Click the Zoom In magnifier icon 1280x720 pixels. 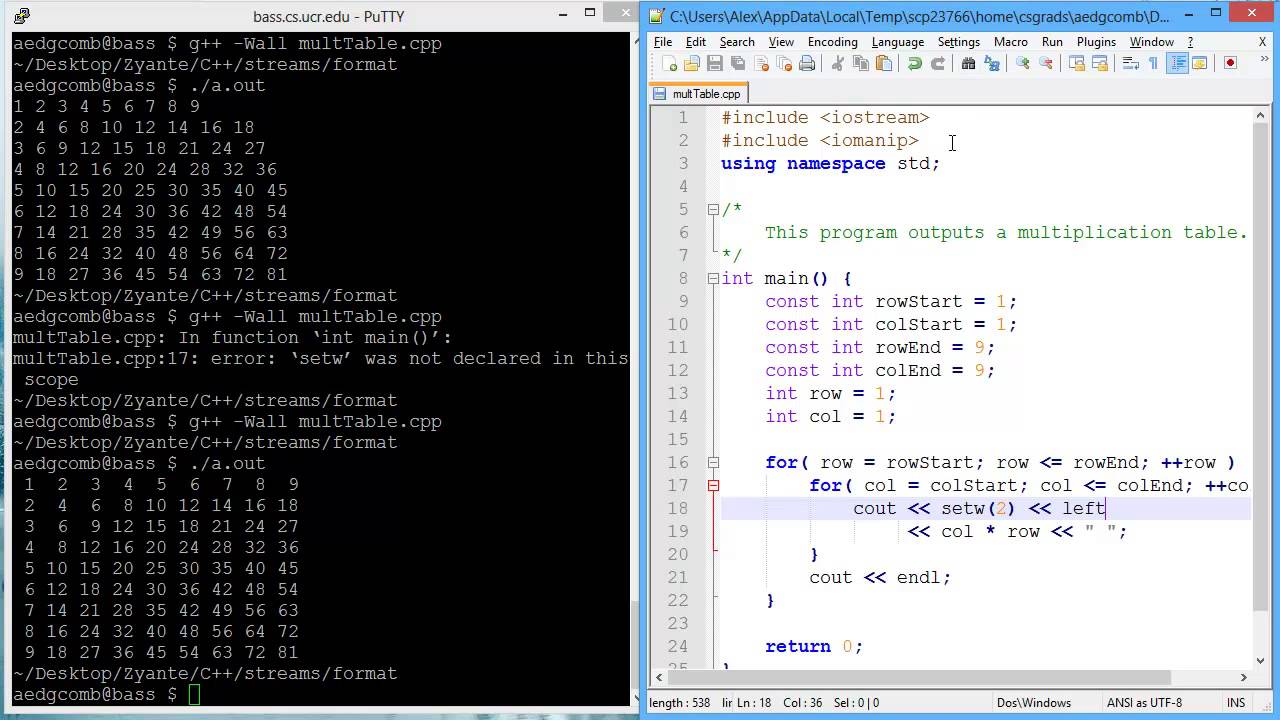[1022, 63]
